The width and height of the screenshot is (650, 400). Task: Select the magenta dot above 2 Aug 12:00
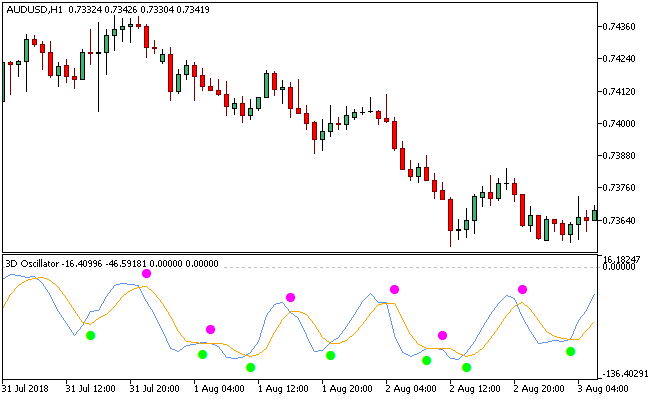(x=442, y=335)
